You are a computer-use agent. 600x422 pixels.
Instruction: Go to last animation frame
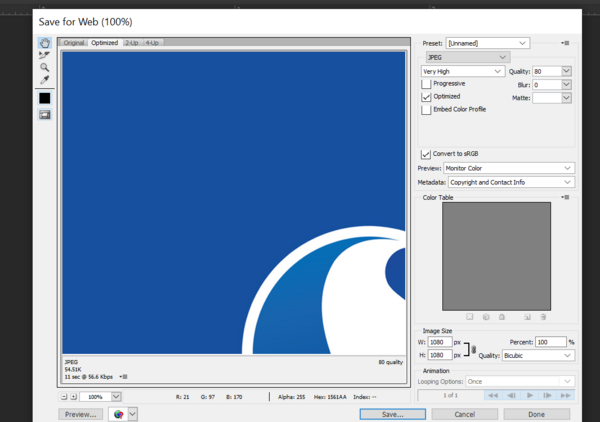click(x=566, y=395)
